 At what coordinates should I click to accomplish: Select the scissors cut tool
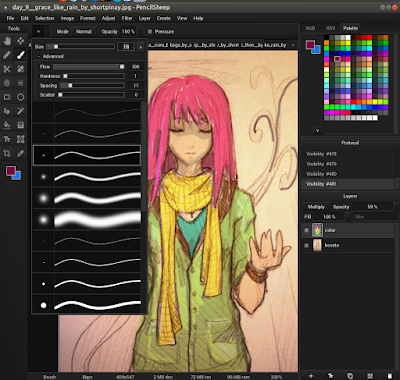pyautogui.click(x=7, y=69)
